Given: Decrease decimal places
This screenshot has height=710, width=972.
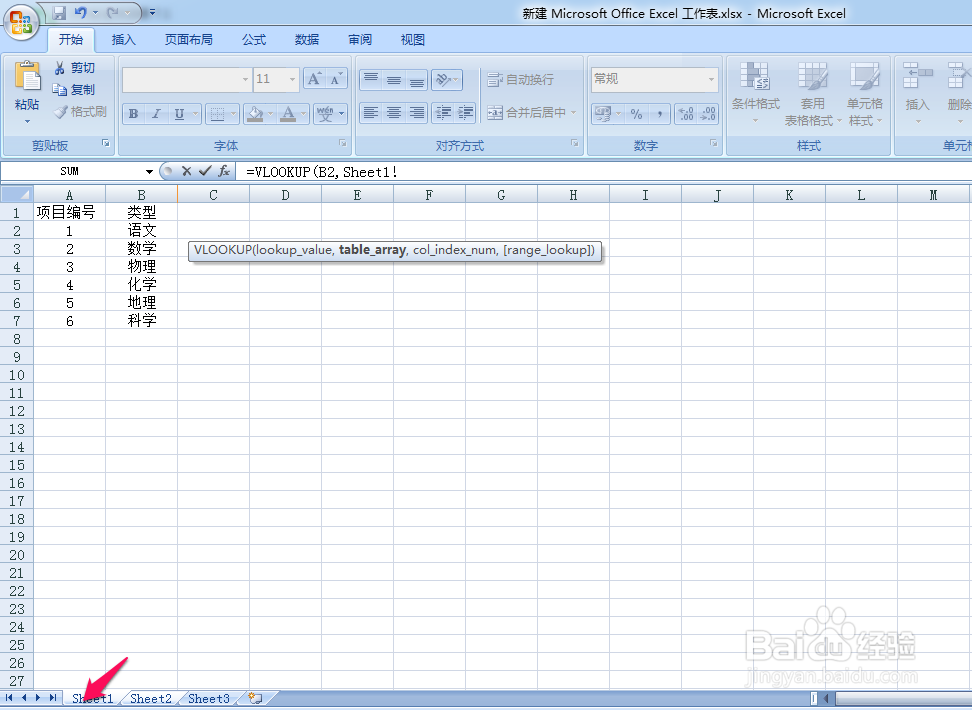Looking at the screenshot, I should pyautogui.click(x=708, y=113).
